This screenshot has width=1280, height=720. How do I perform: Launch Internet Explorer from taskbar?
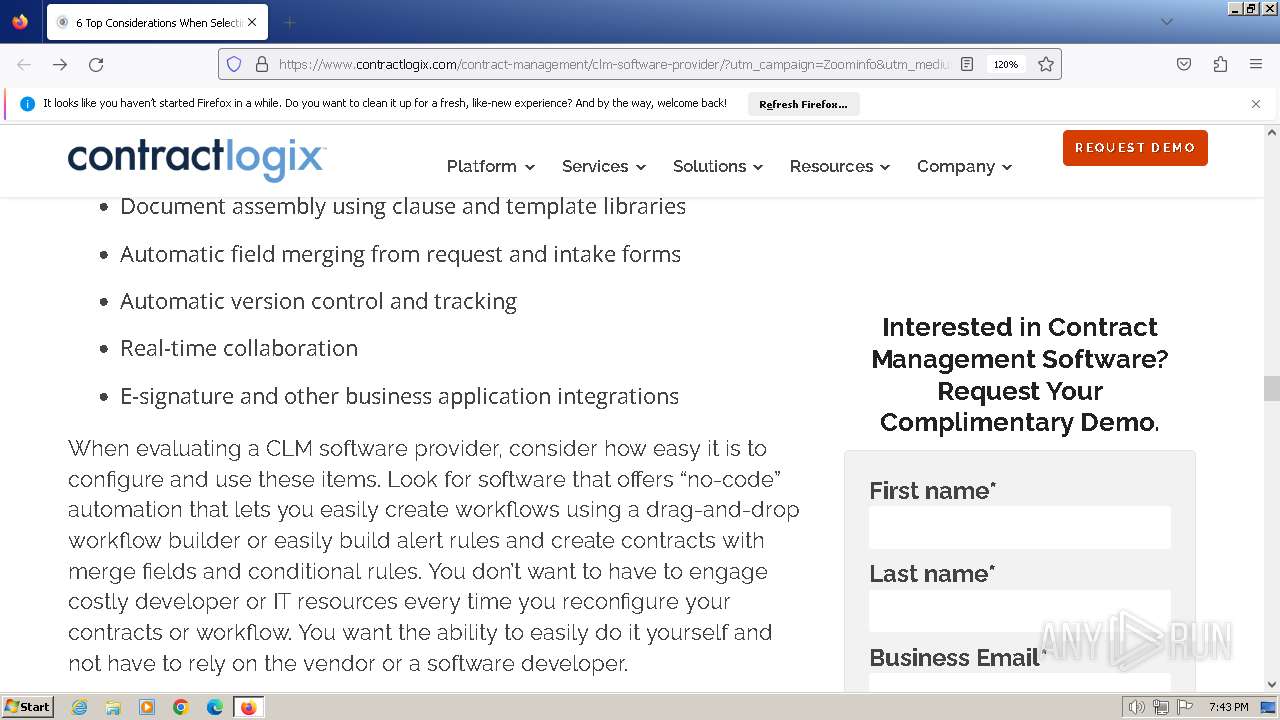[79, 707]
